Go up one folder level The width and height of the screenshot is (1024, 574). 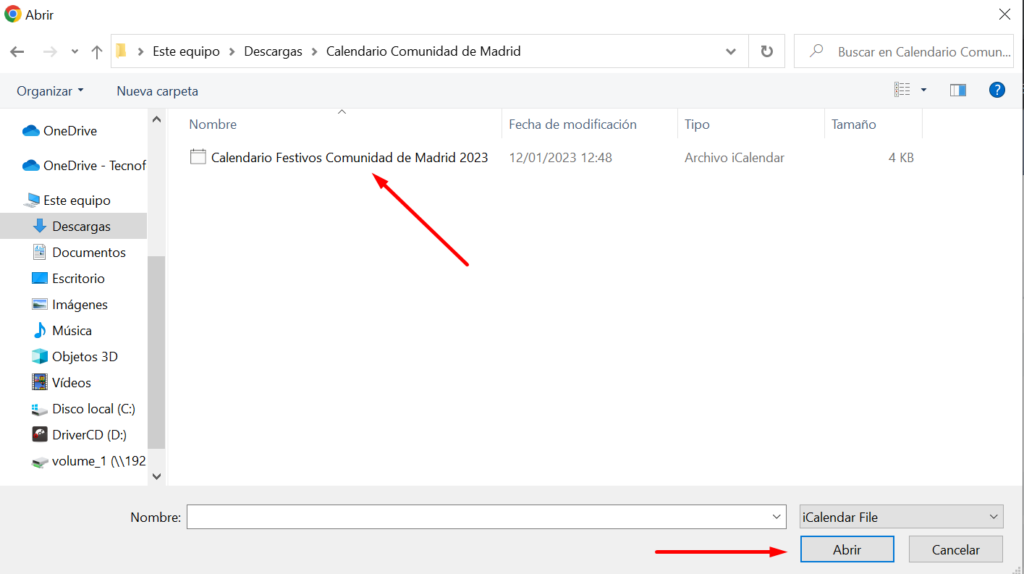(x=97, y=52)
